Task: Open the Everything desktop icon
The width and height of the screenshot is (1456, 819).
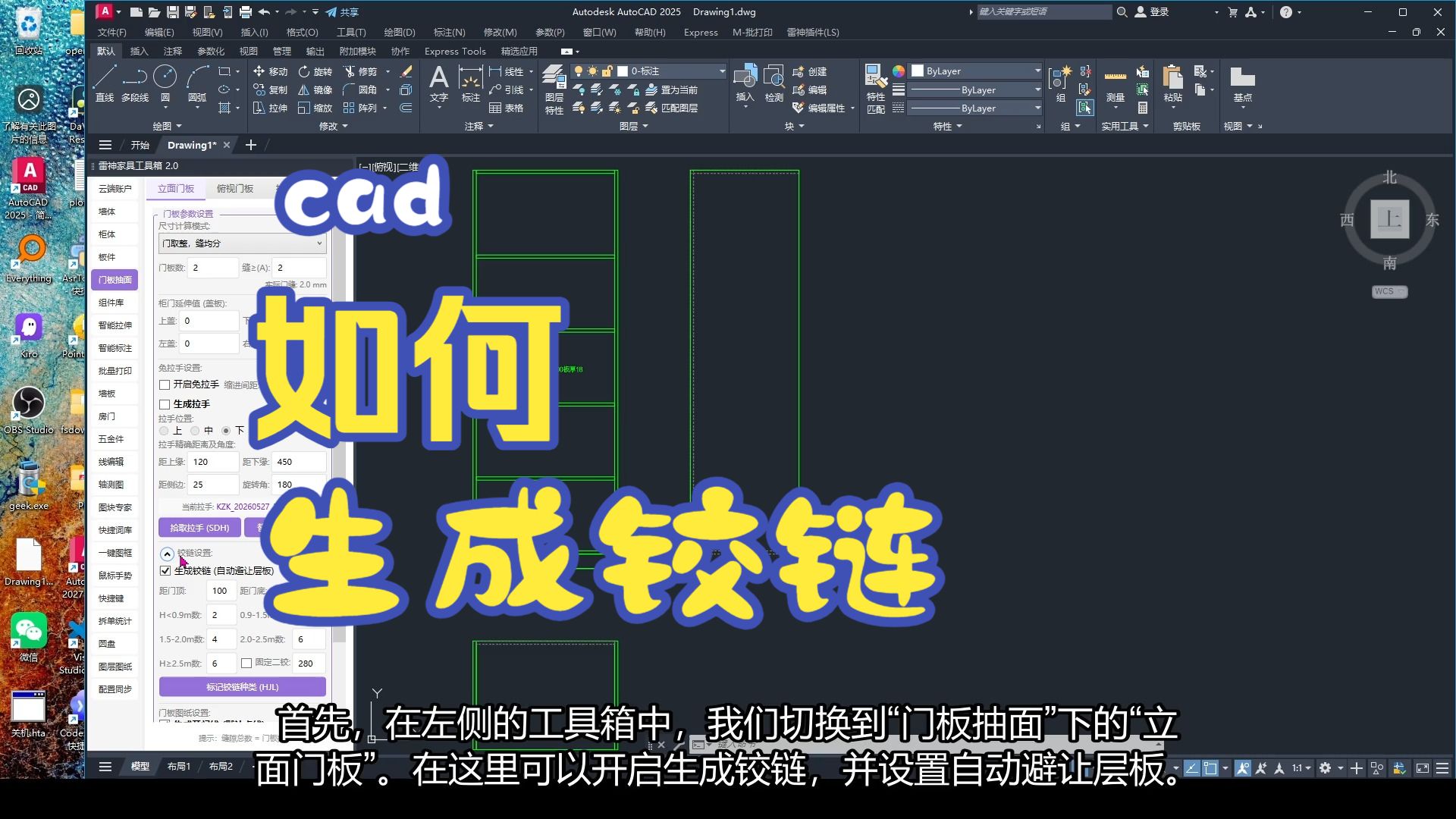Action: (29, 259)
